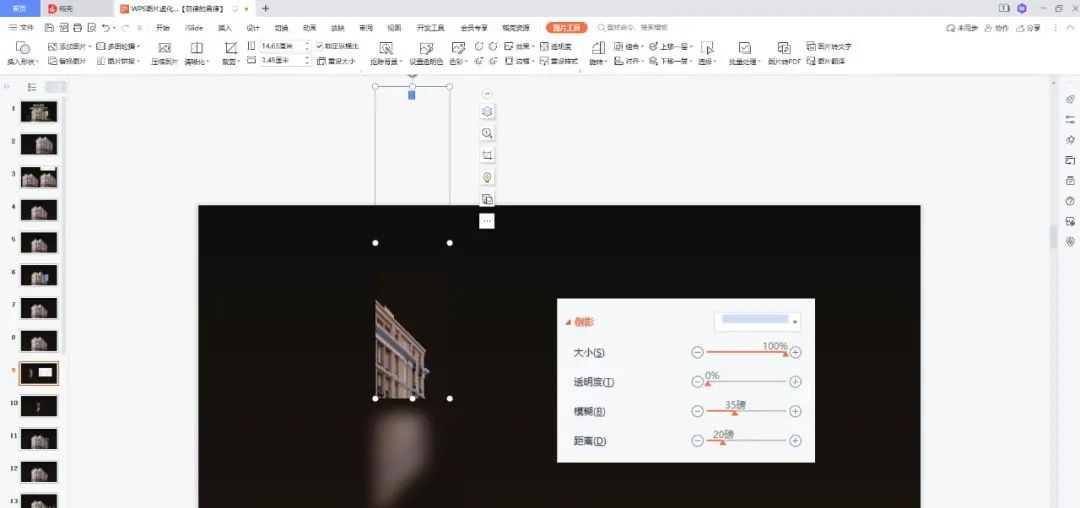The width and height of the screenshot is (1080, 508).
Task: Click the Not Synced (未同步) button
Action: (962, 28)
